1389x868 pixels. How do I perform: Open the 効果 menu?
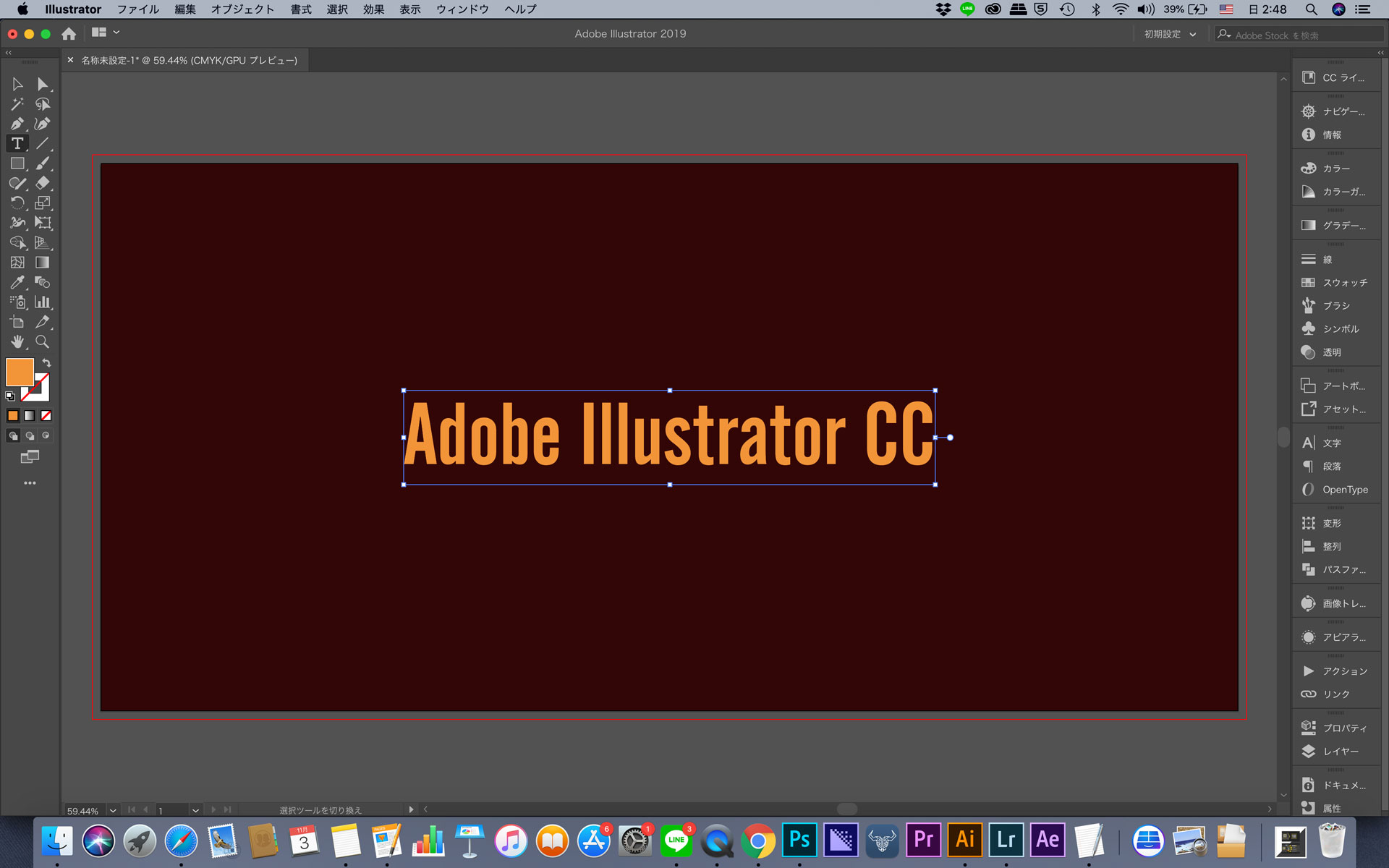click(x=373, y=9)
